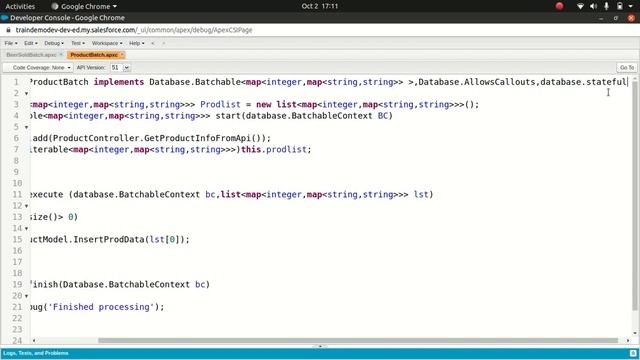Collapse the code fold at line 20
This screenshot has width=640, height=360.
[x=27, y=296]
